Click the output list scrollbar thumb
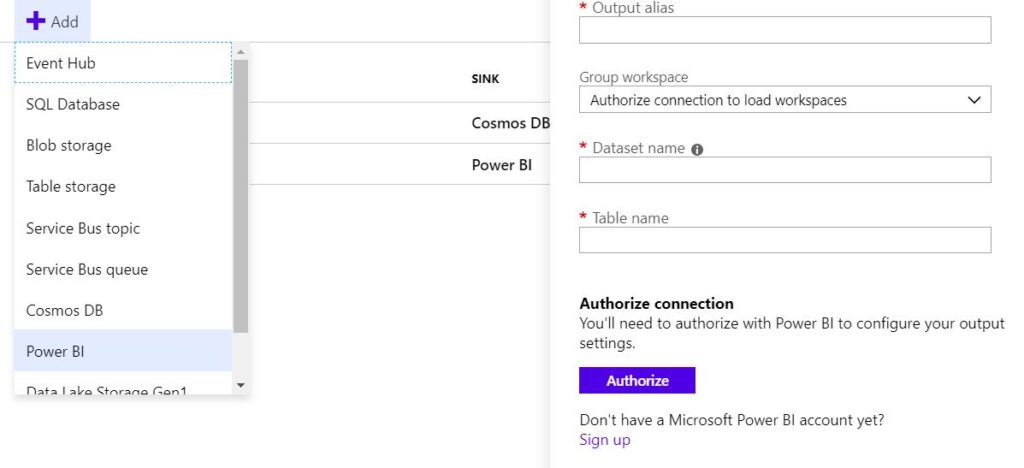 (x=240, y=196)
